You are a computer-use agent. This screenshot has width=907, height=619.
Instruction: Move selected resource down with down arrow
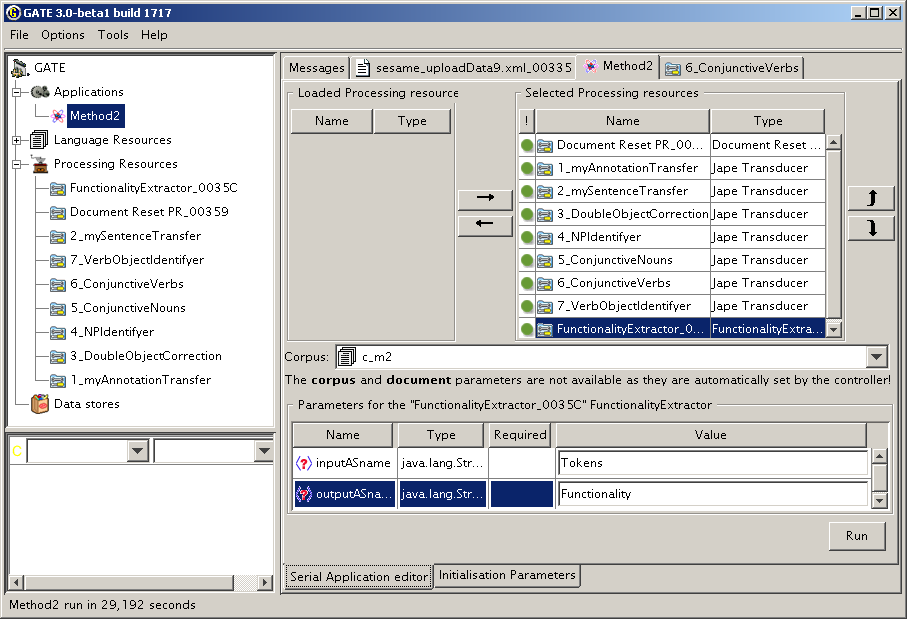[872, 228]
